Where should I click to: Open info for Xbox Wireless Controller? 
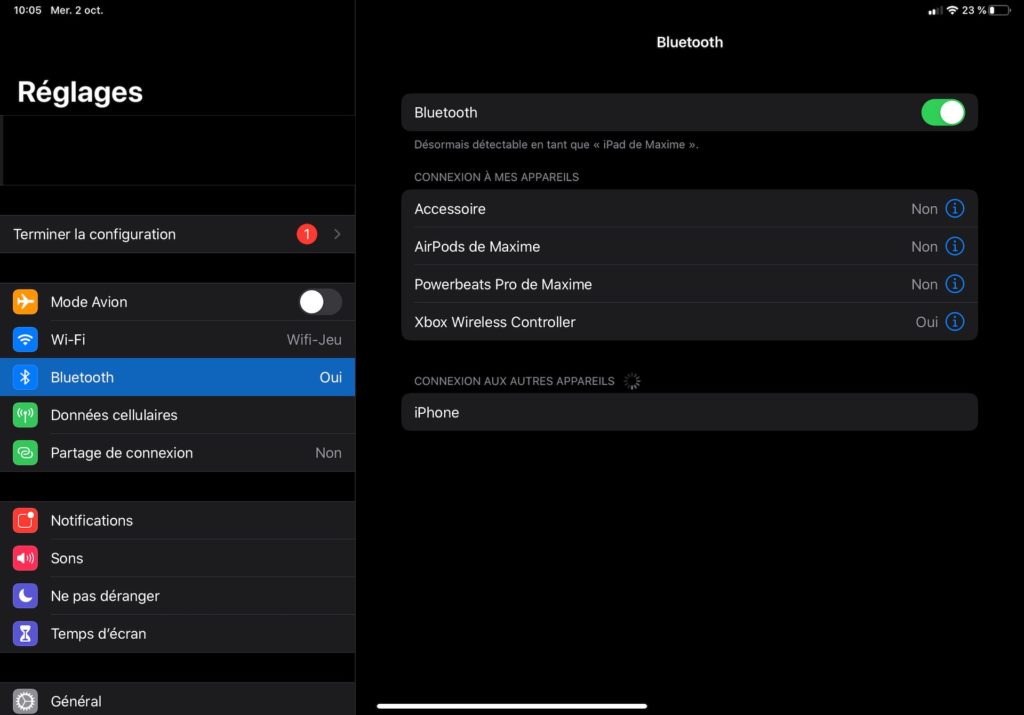pos(955,322)
